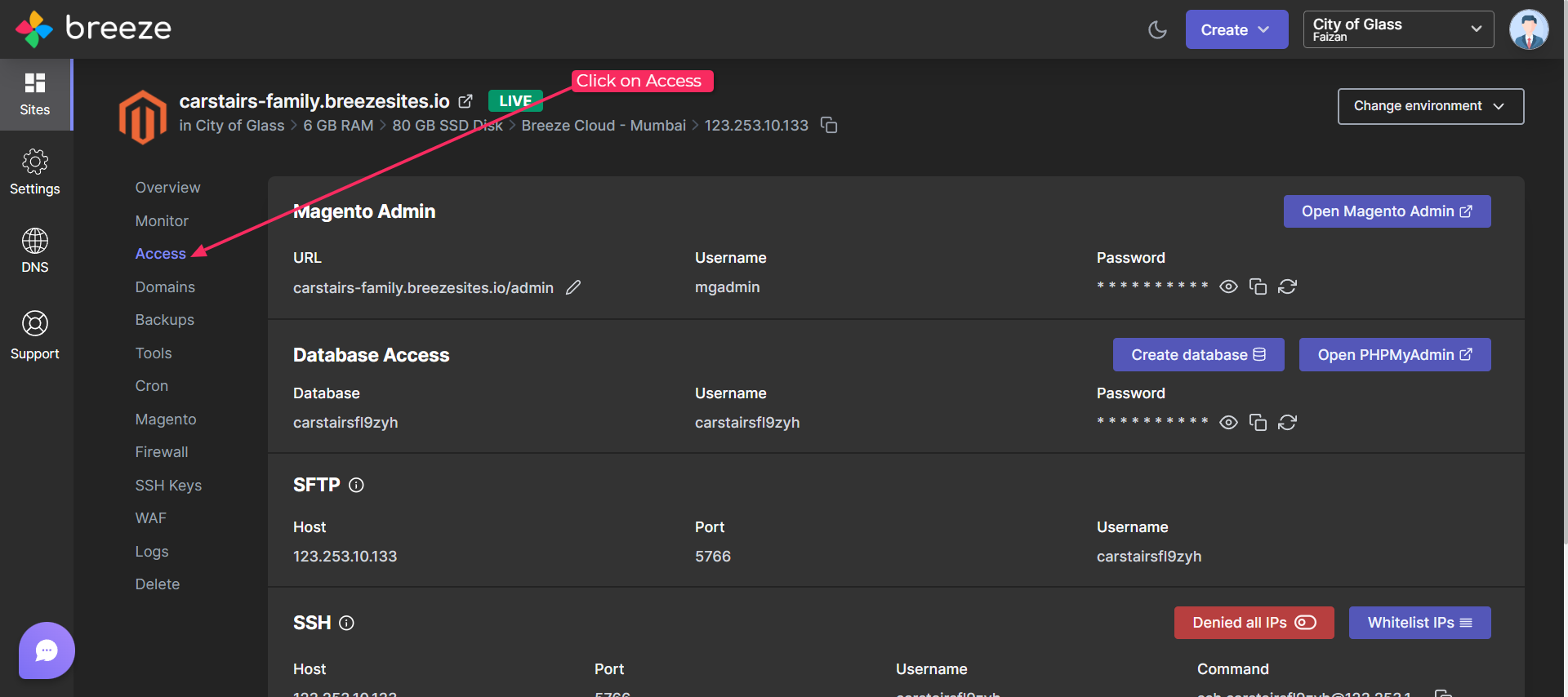This screenshot has width=1568, height=697.
Task: Select the mgadmin username text
Action: [727, 287]
